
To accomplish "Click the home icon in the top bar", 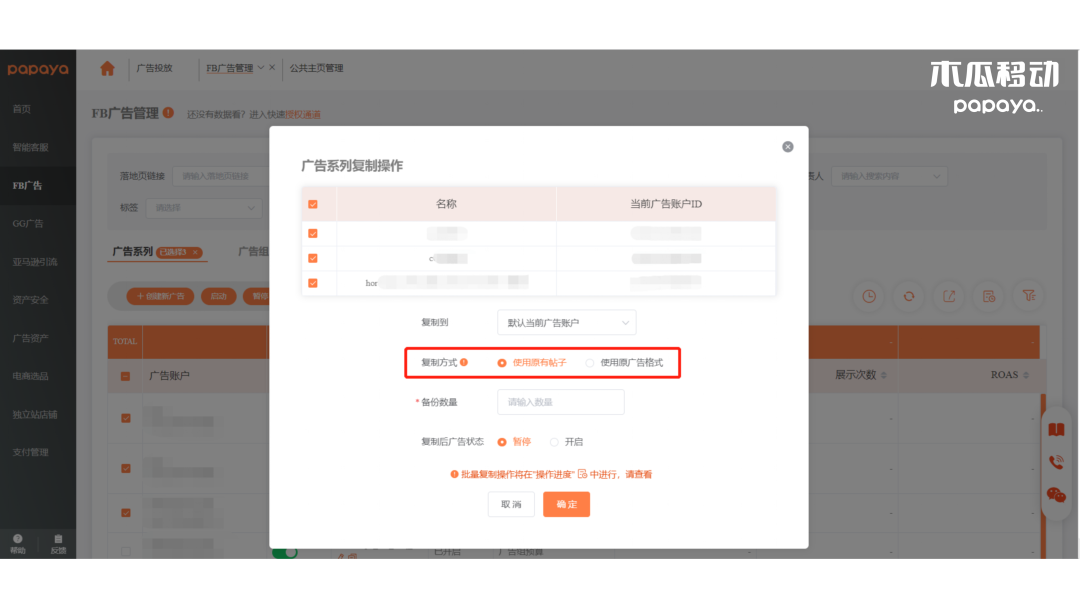I will point(107,69).
